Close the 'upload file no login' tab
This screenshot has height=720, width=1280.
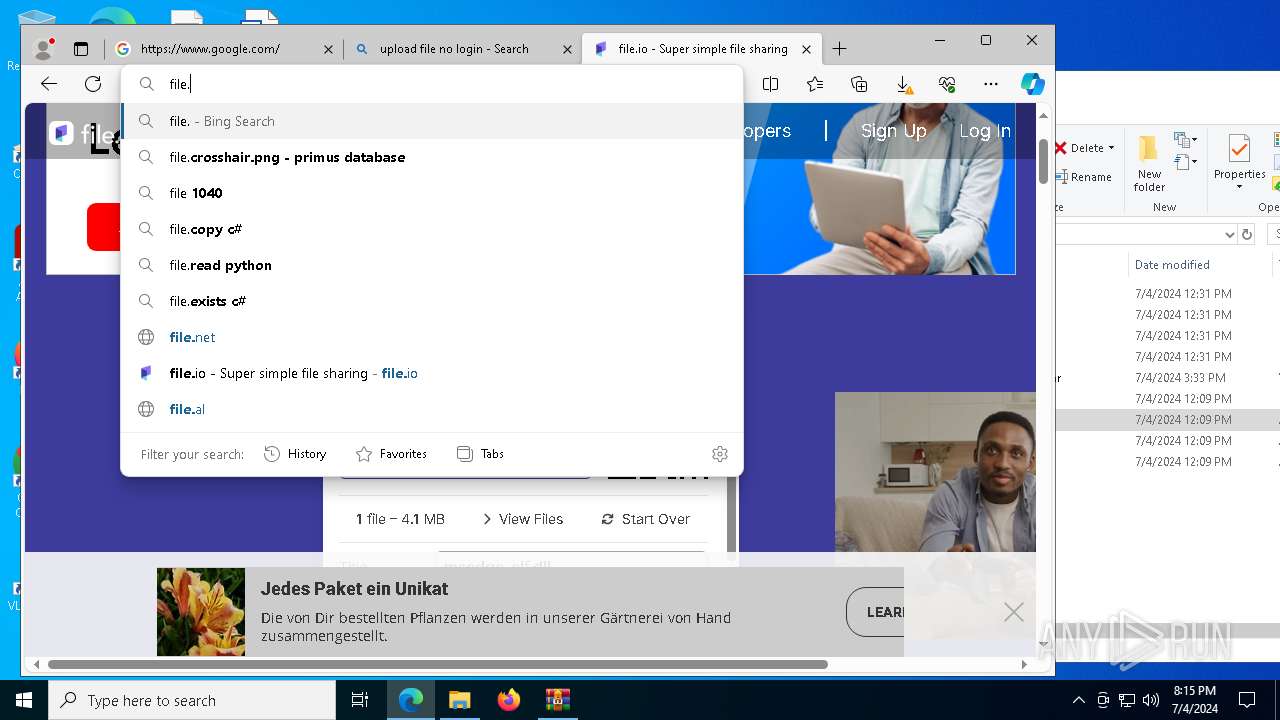point(567,49)
